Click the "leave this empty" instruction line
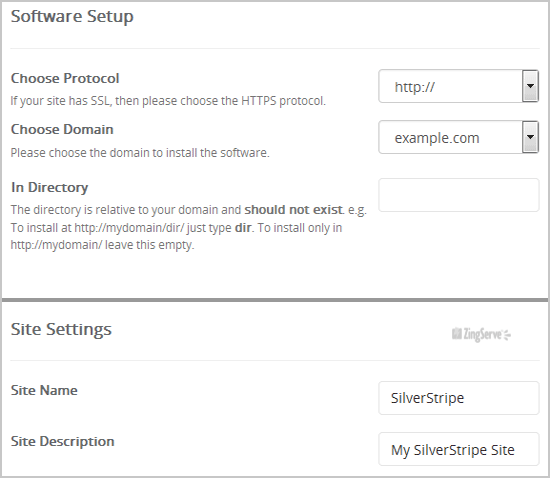Image resolution: width=550 pixels, height=478 pixels. (102, 245)
